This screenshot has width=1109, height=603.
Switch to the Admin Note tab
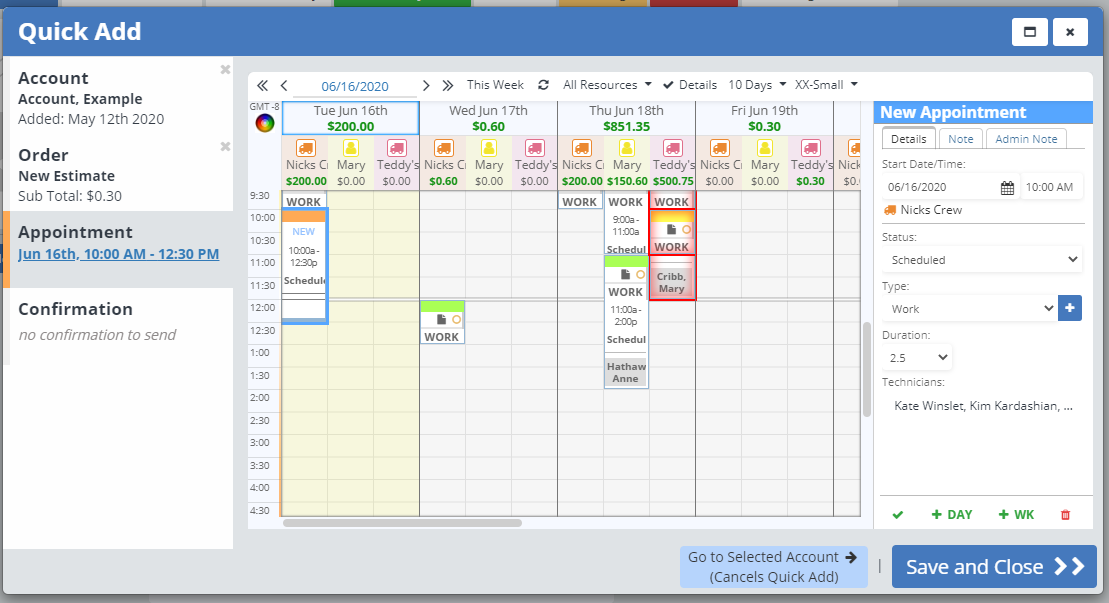[x=1026, y=139]
